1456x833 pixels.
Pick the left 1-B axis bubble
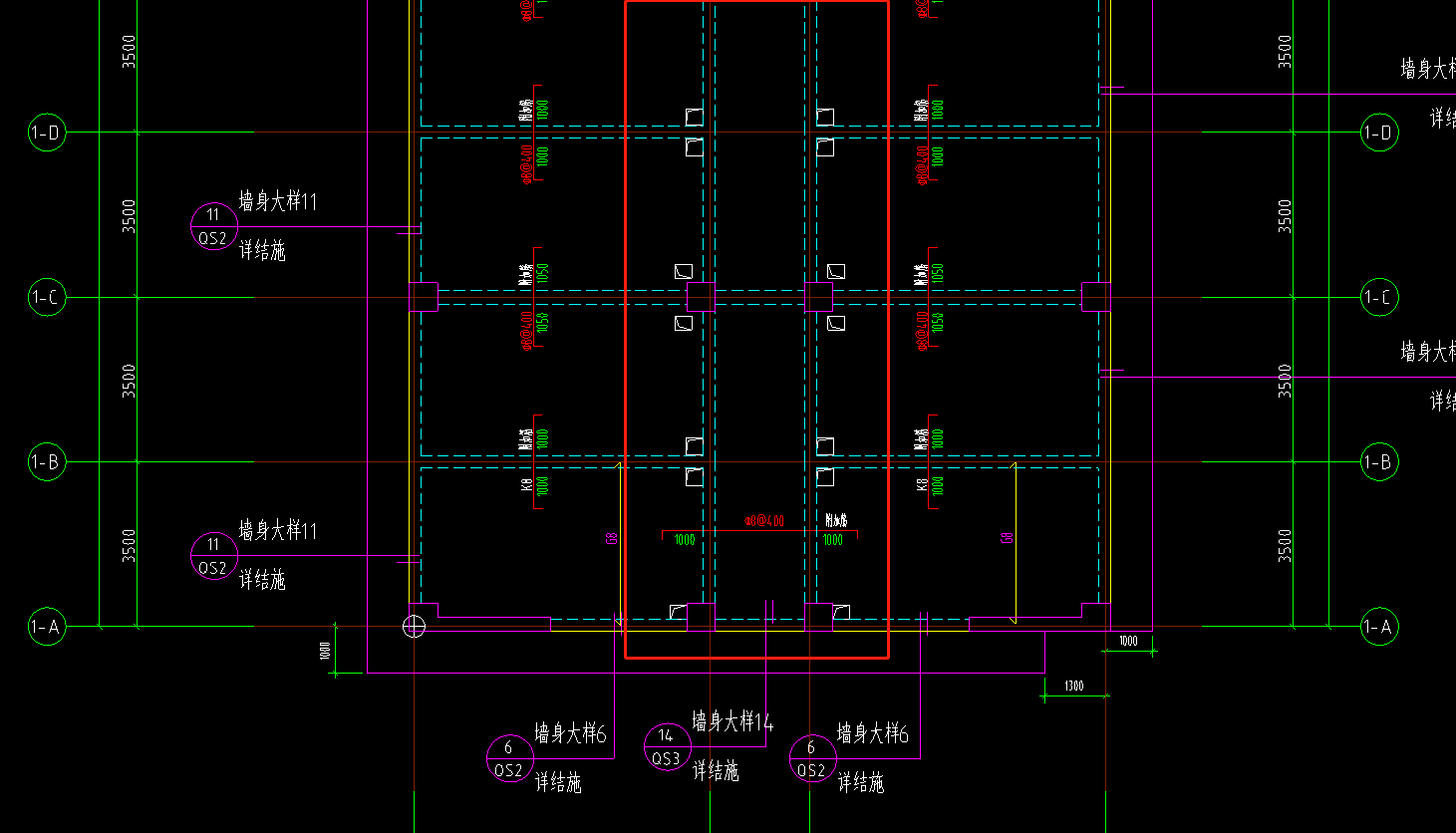(47, 461)
